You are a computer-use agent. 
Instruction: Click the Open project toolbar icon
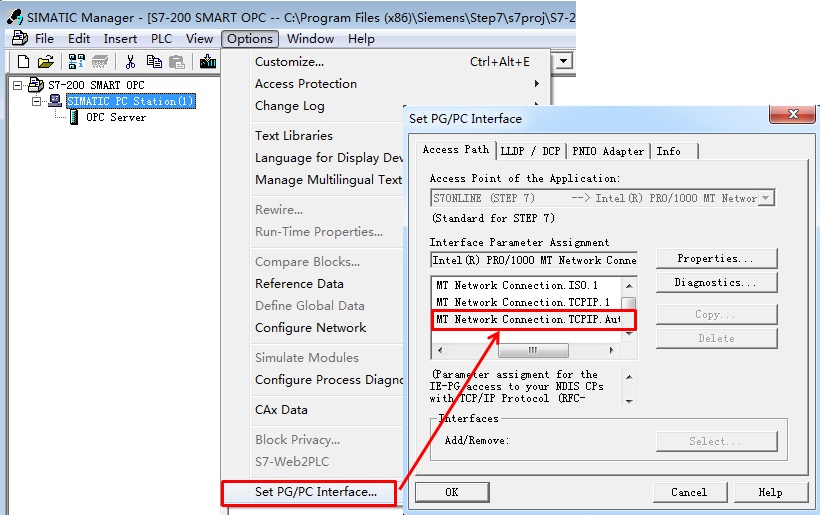(45, 62)
